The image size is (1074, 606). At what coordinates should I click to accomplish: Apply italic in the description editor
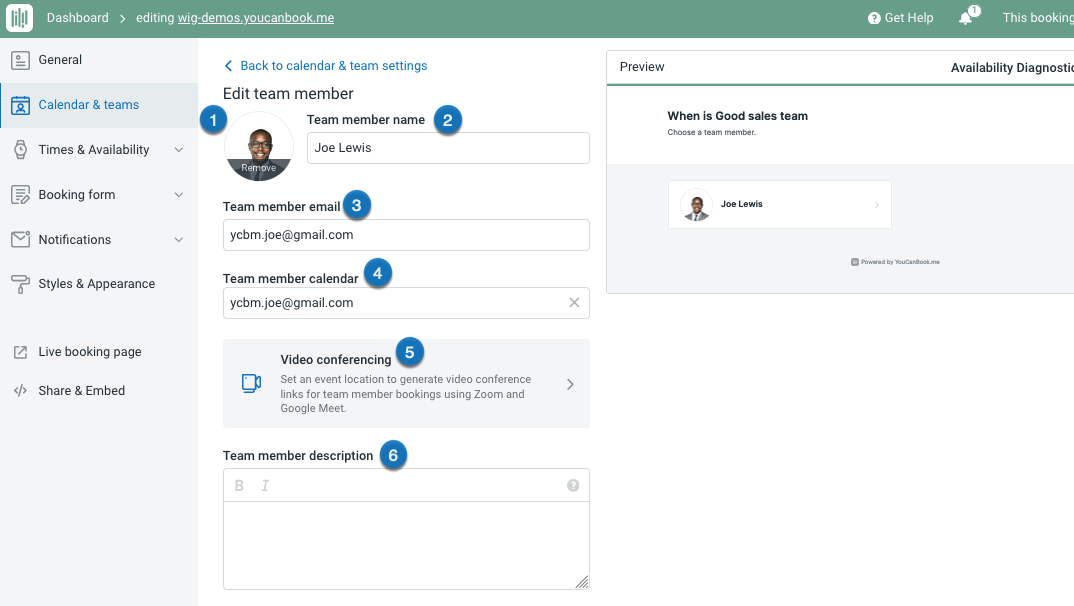click(x=264, y=485)
